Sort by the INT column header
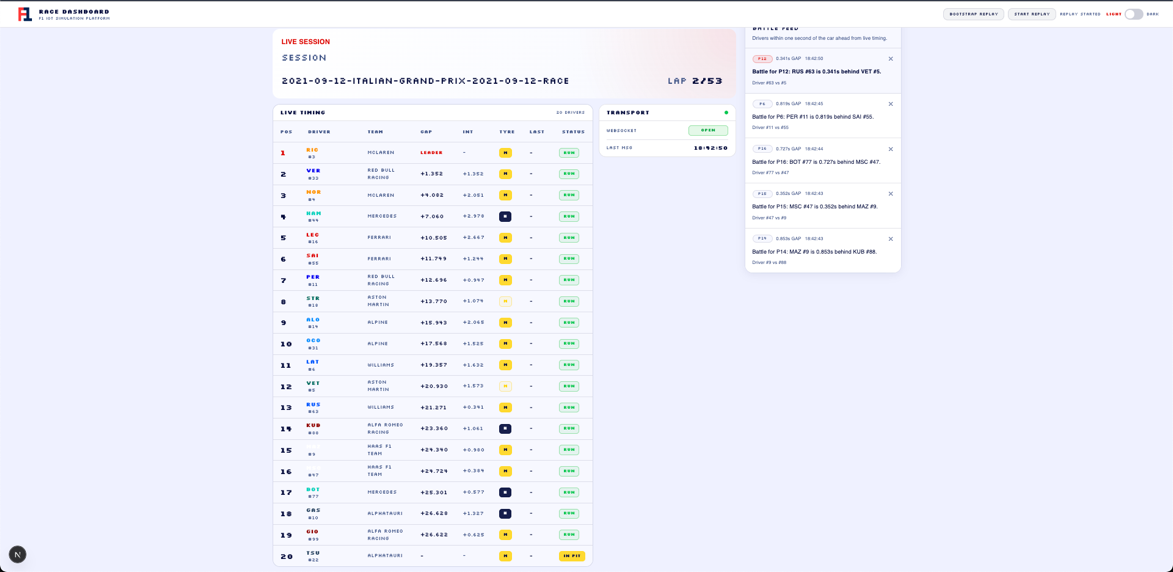1173x572 pixels. point(468,132)
